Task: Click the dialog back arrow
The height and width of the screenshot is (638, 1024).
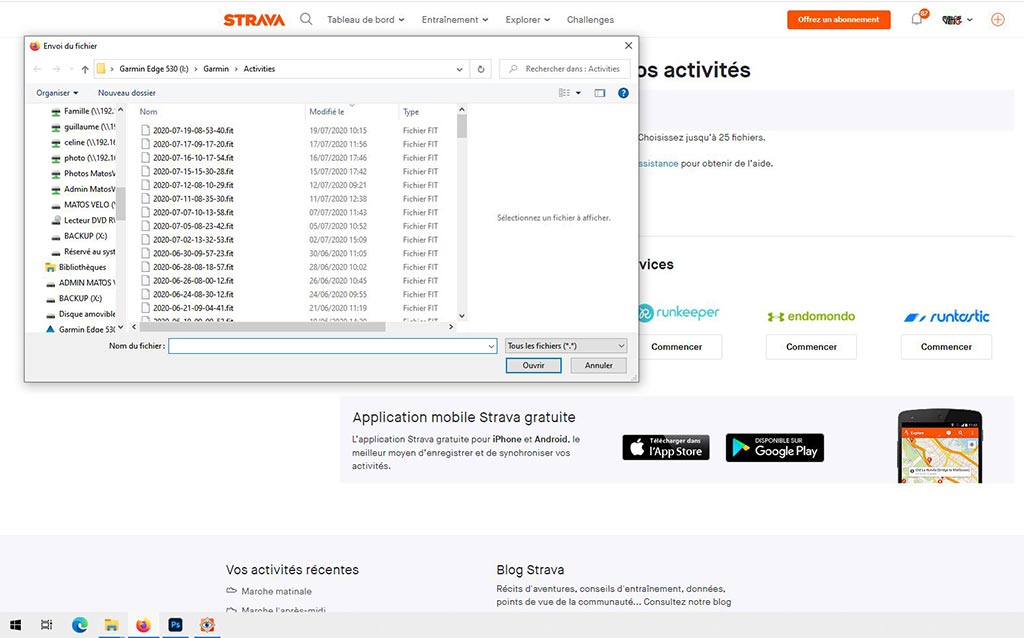Action: click(x=37, y=69)
